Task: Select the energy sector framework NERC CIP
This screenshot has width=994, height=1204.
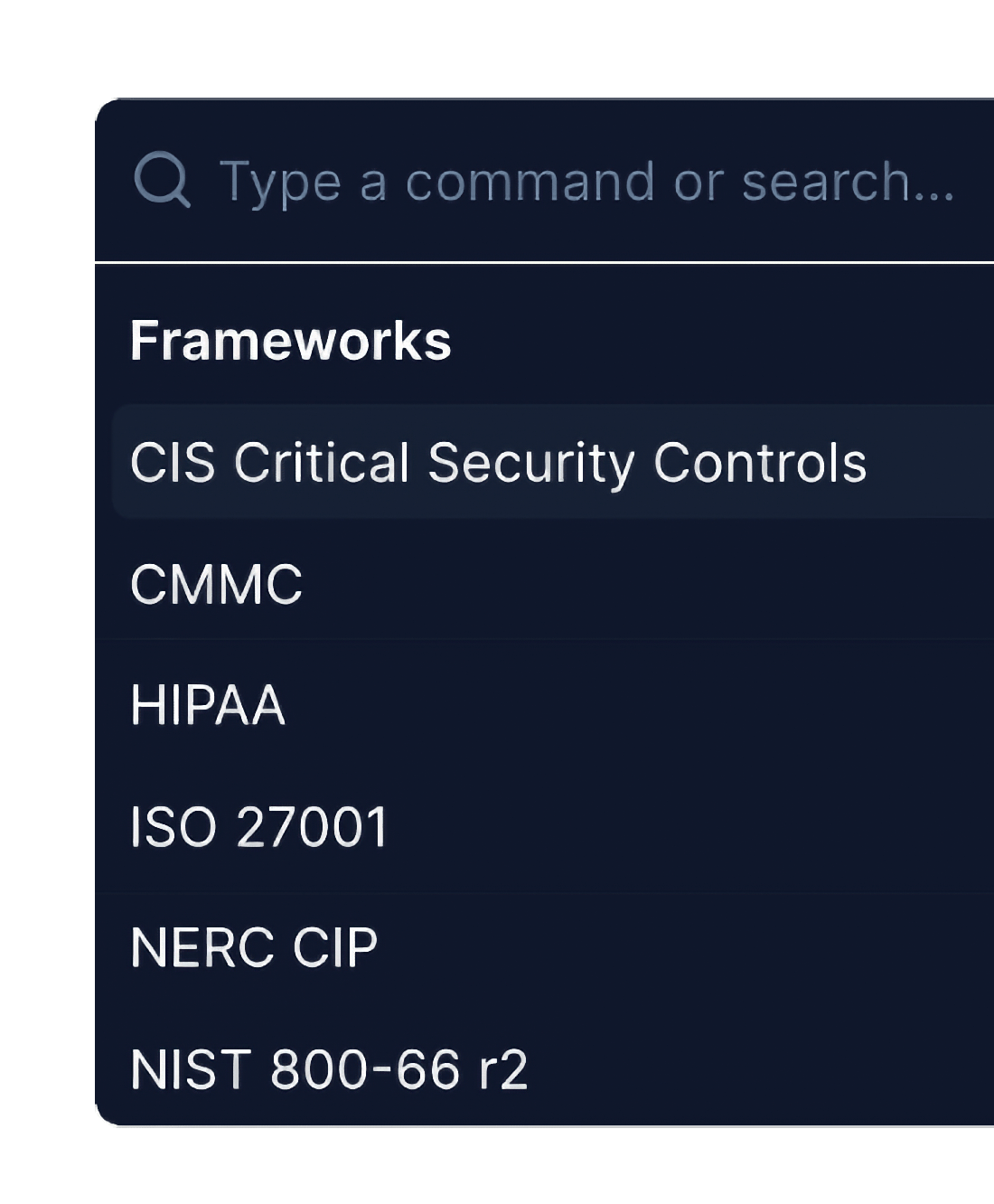Action: click(253, 945)
